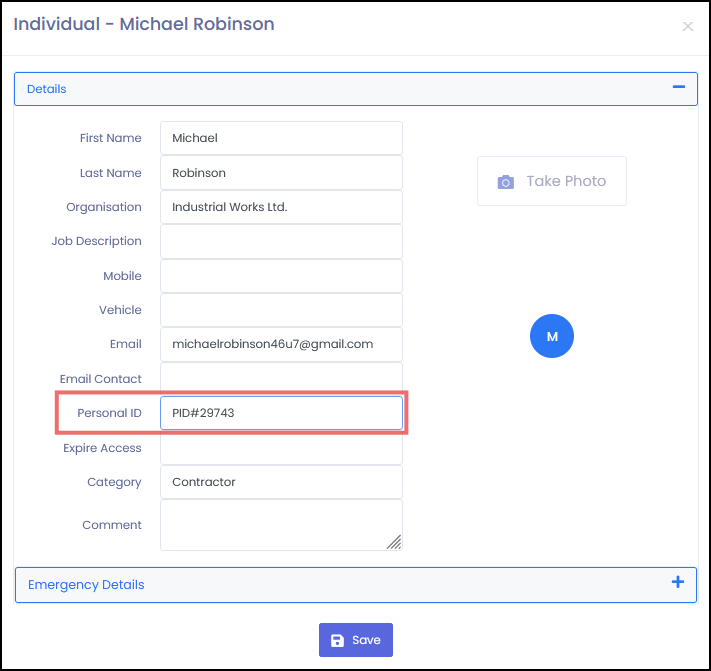Click the empty Job Description field

281,241
